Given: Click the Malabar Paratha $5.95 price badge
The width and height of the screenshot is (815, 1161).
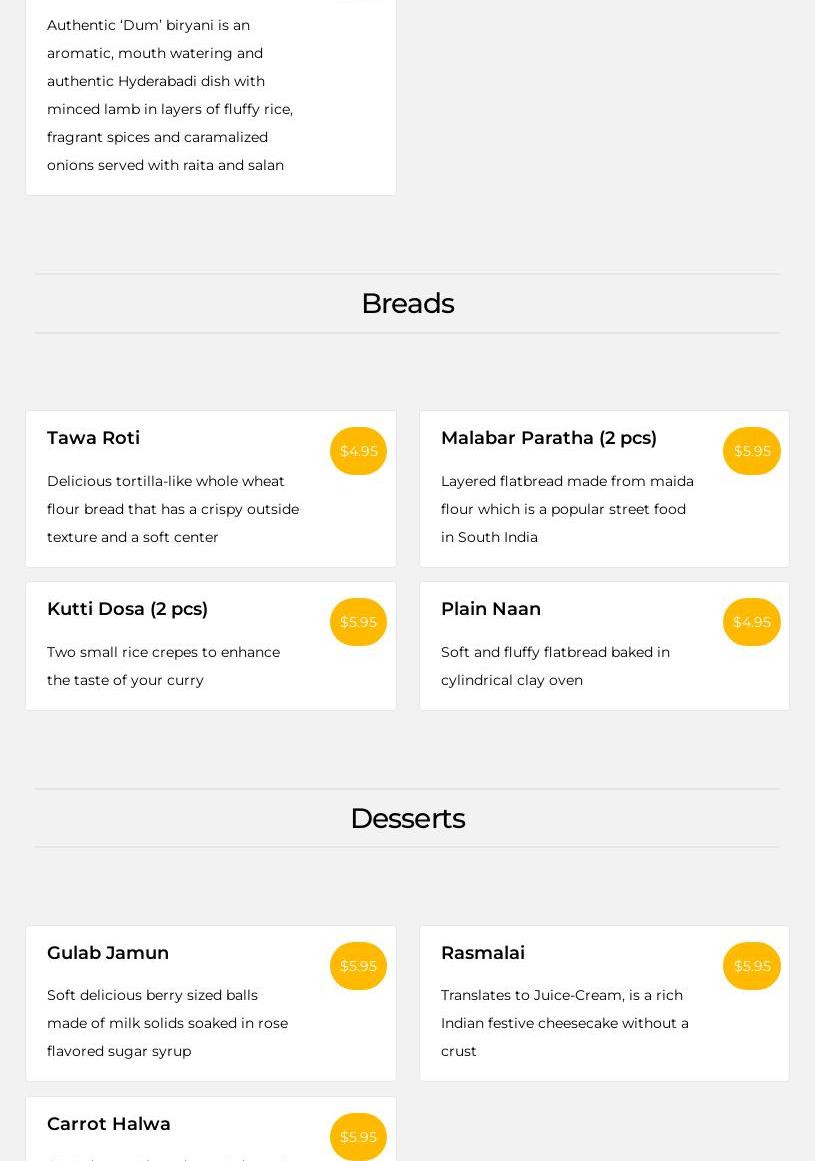Looking at the screenshot, I should tap(751, 451).
